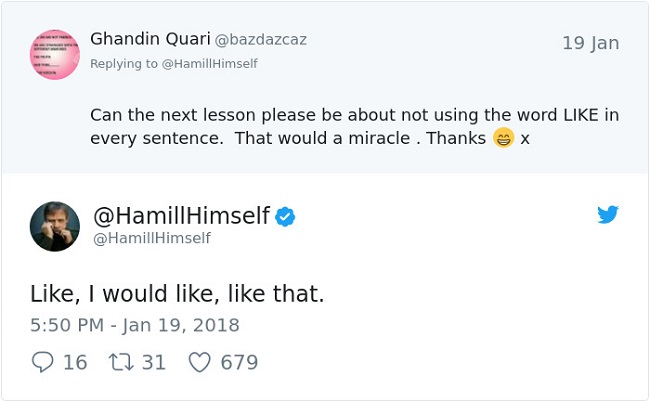Click the retweet count of 31
650x402 pixels.
pyautogui.click(x=153, y=362)
